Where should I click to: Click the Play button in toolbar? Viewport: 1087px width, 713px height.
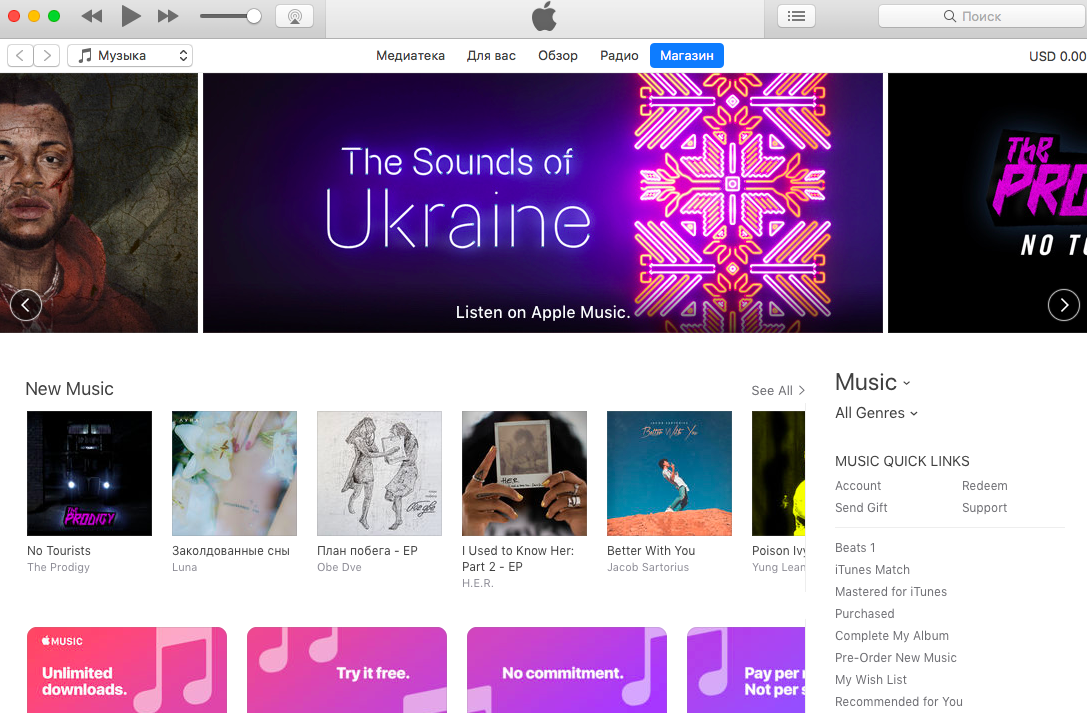click(x=130, y=16)
